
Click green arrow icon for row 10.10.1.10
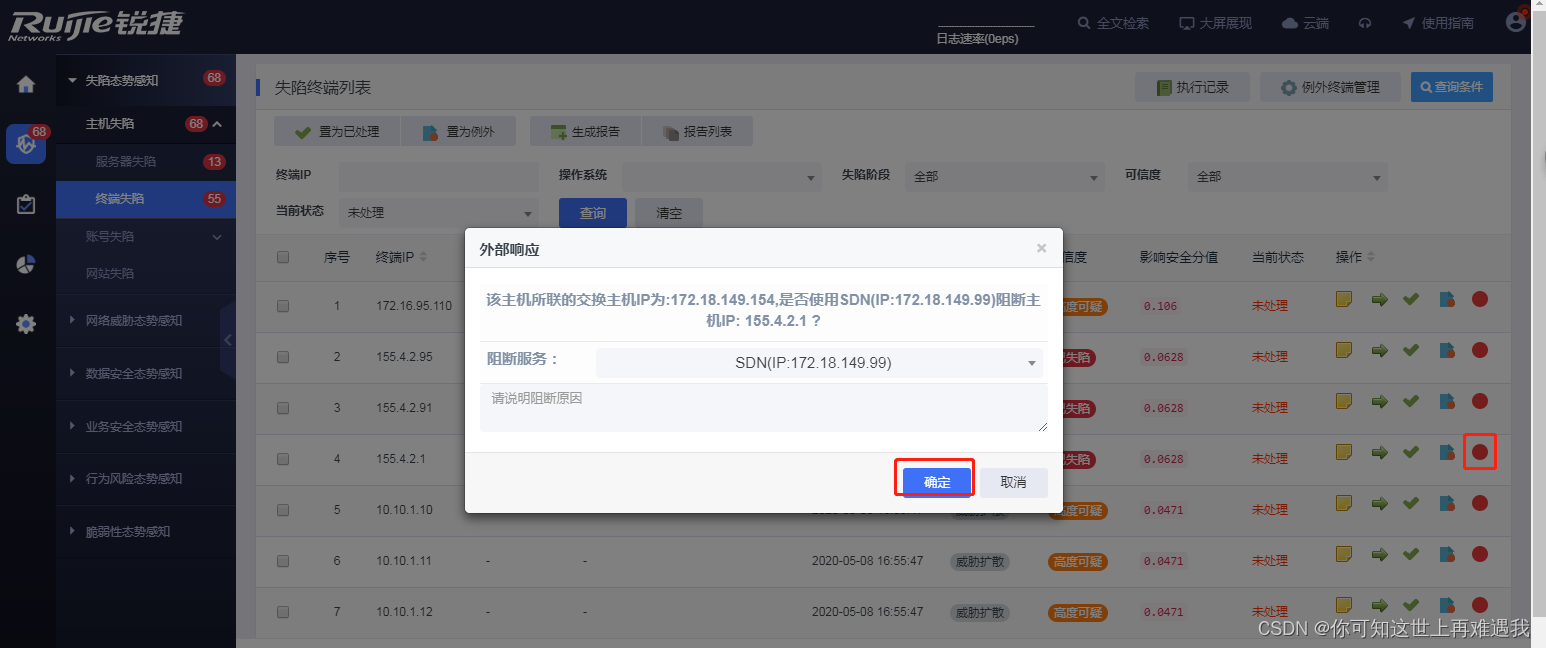(x=1379, y=503)
